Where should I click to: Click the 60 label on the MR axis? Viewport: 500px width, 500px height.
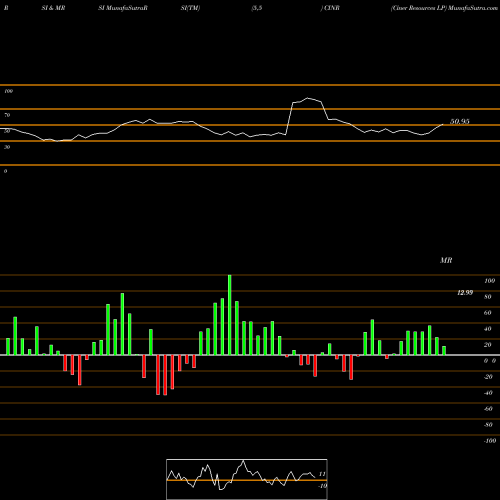tap(488, 313)
